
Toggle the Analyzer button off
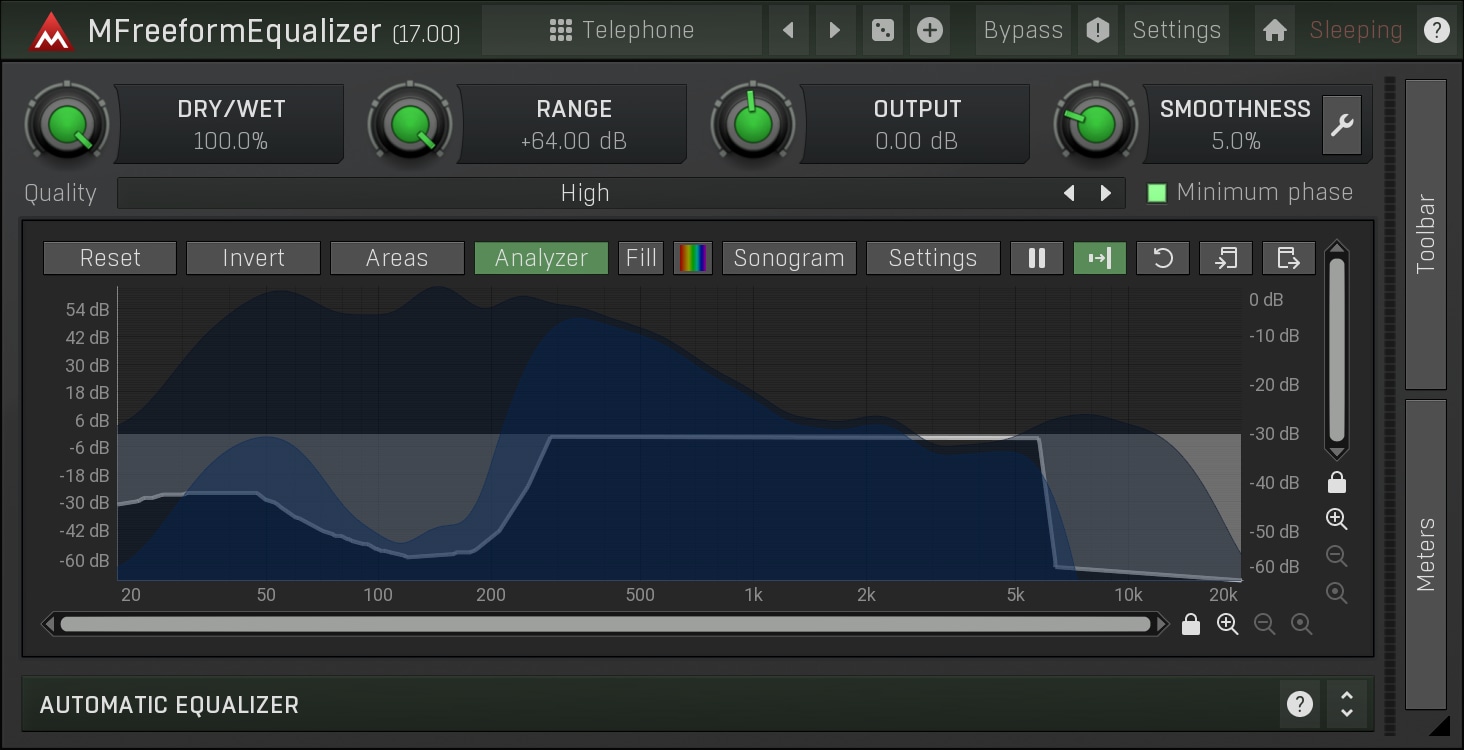pos(541,258)
